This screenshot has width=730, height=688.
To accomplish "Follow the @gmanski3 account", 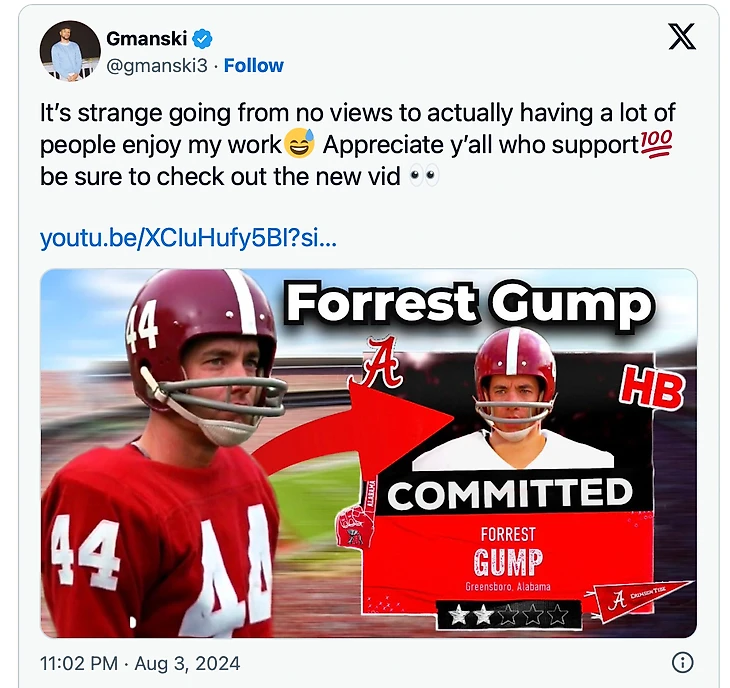I will pos(254,66).
